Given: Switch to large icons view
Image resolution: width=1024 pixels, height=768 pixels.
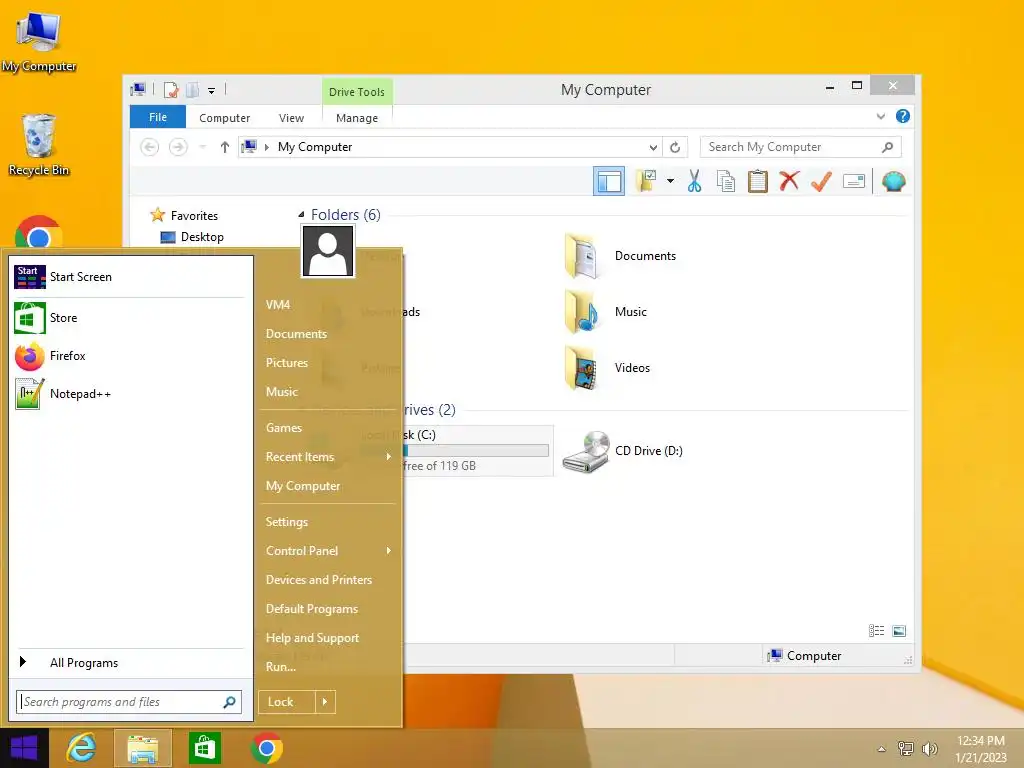Looking at the screenshot, I should [899, 631].
